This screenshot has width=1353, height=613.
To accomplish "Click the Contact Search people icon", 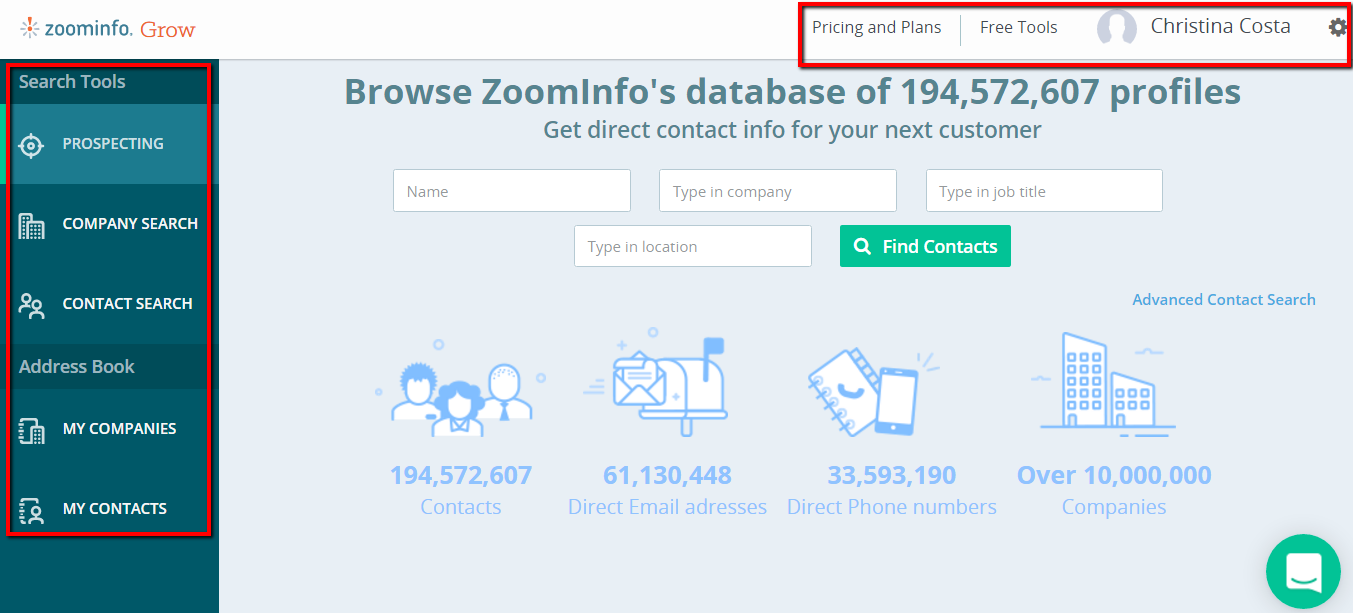I will (31, 305).
